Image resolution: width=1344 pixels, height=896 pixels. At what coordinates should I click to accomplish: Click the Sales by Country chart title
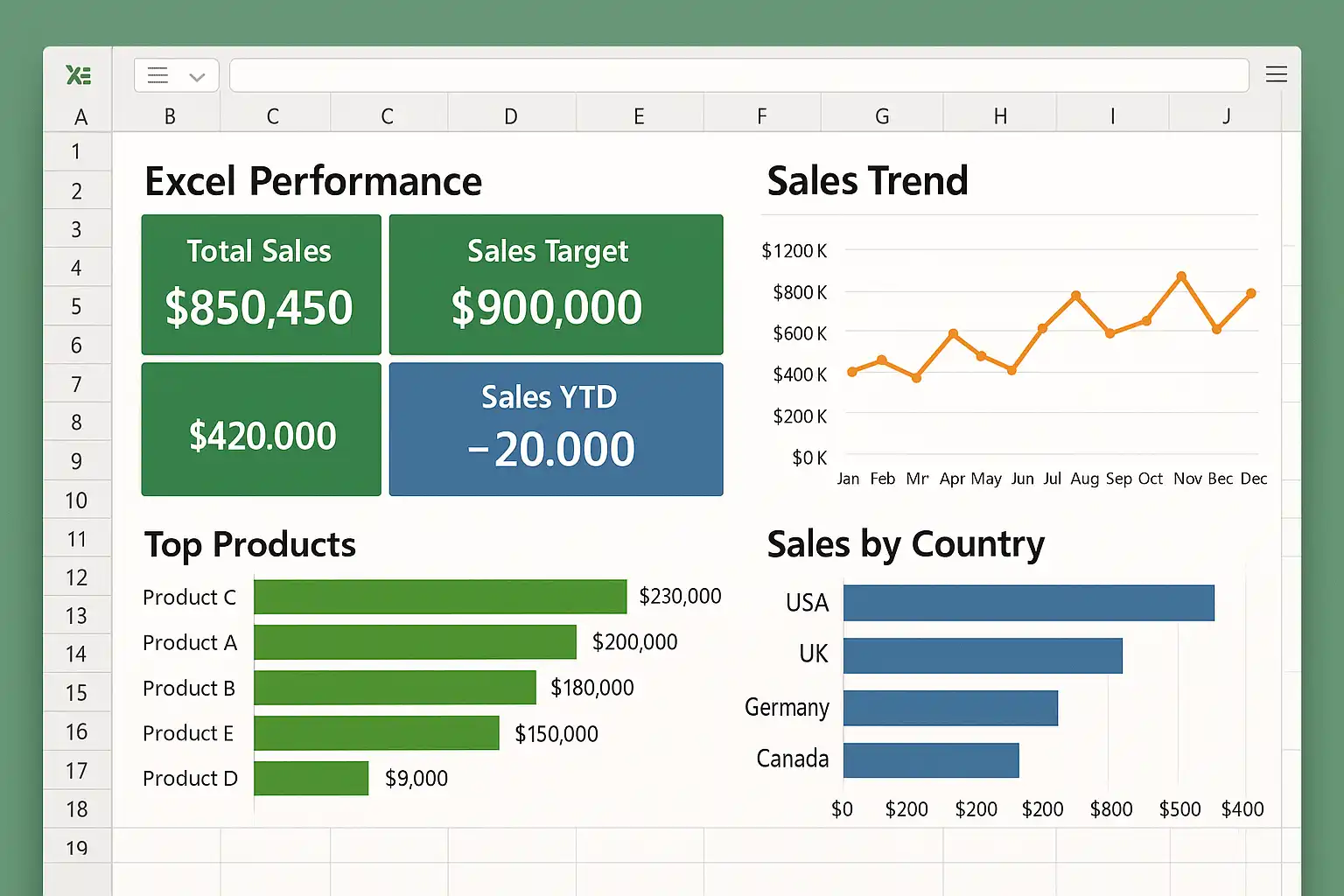point(906,544)
